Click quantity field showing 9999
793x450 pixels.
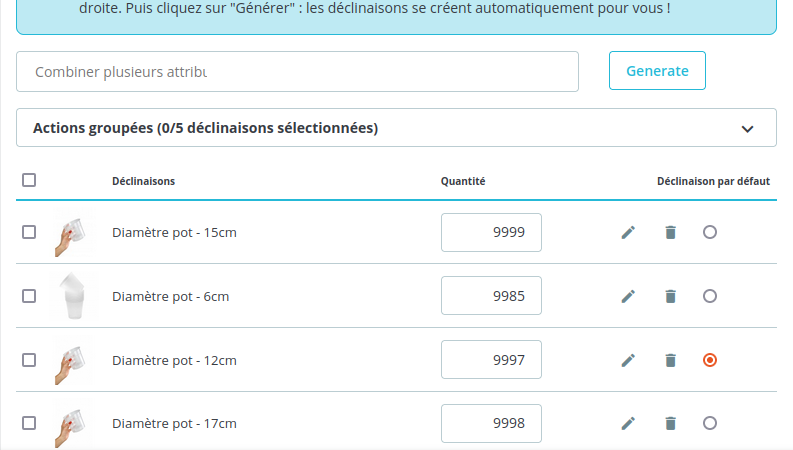tap(491, 233)
